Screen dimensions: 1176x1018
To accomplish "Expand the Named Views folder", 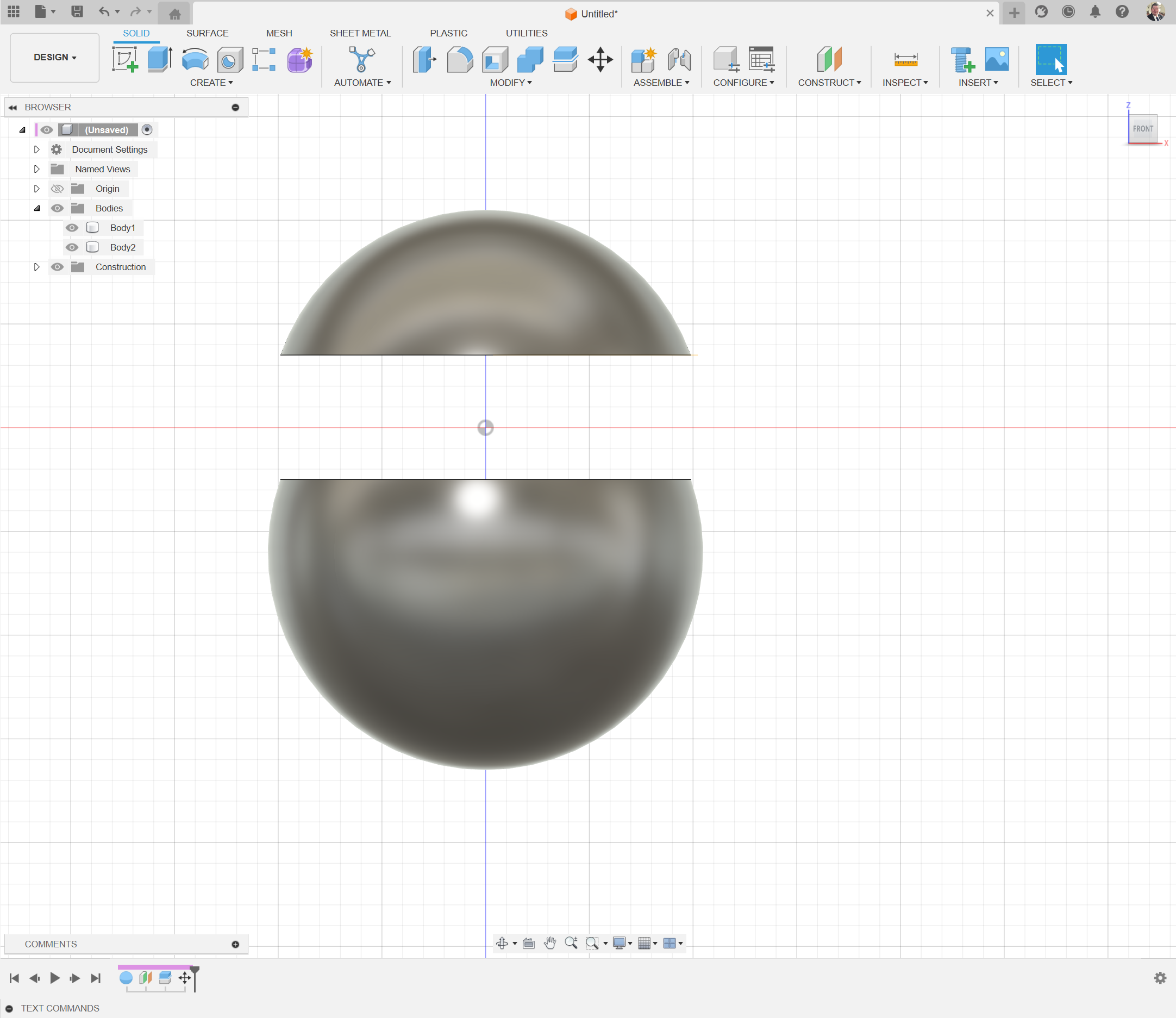I will click(x=36, y=168).
